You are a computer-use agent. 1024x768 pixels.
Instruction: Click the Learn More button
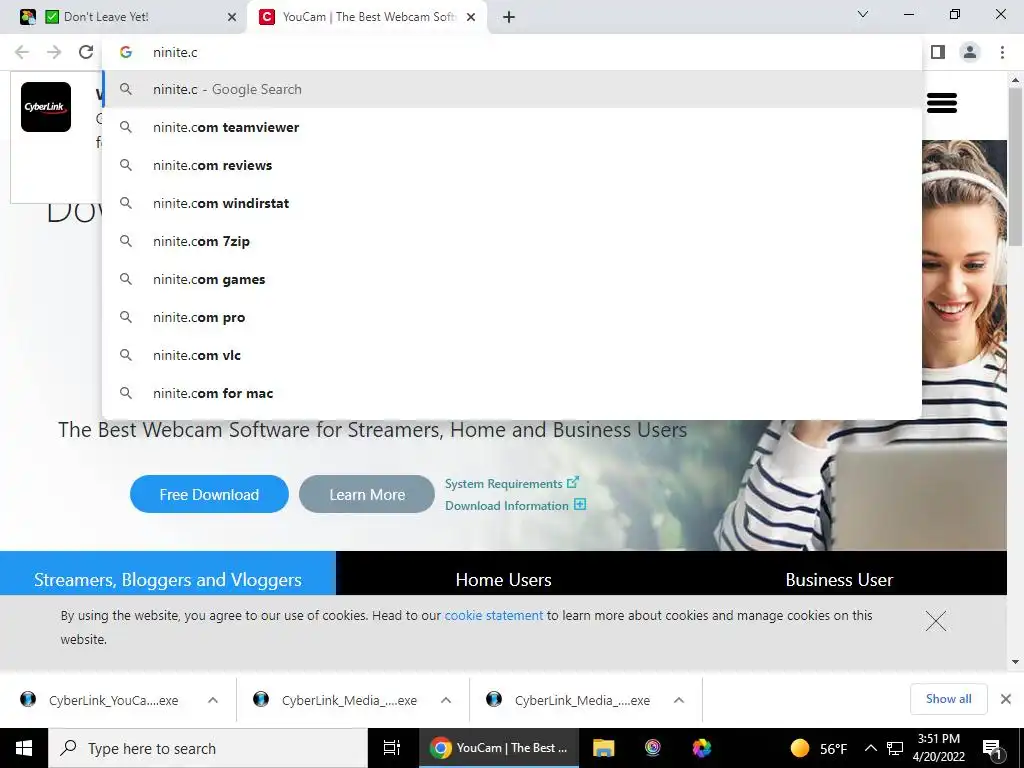367,494
